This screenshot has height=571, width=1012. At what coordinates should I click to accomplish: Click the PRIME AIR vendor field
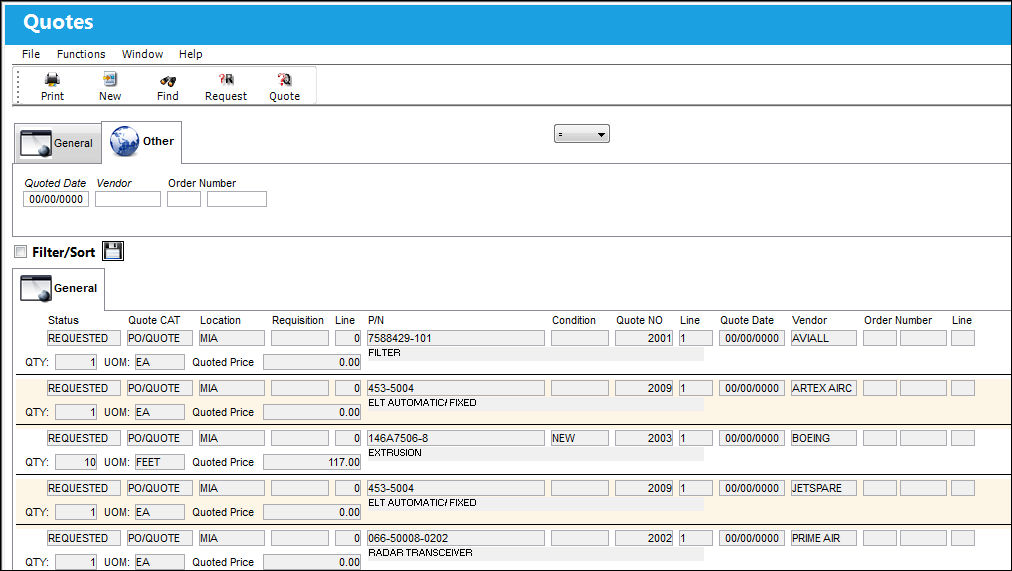[824, 538]
